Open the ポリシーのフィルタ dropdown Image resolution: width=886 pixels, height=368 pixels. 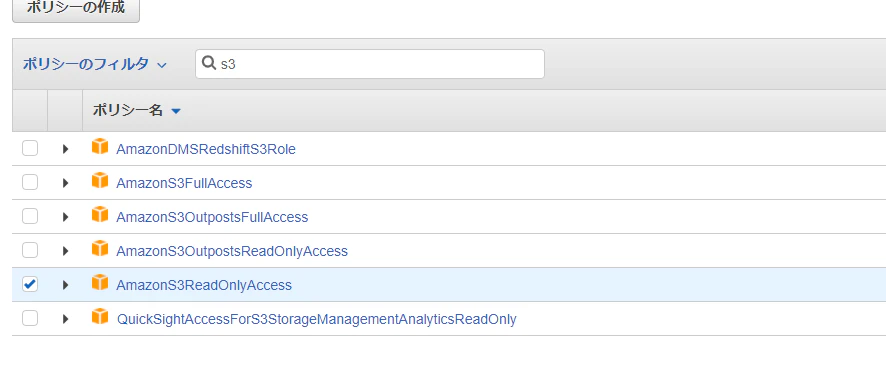(94, 64)
